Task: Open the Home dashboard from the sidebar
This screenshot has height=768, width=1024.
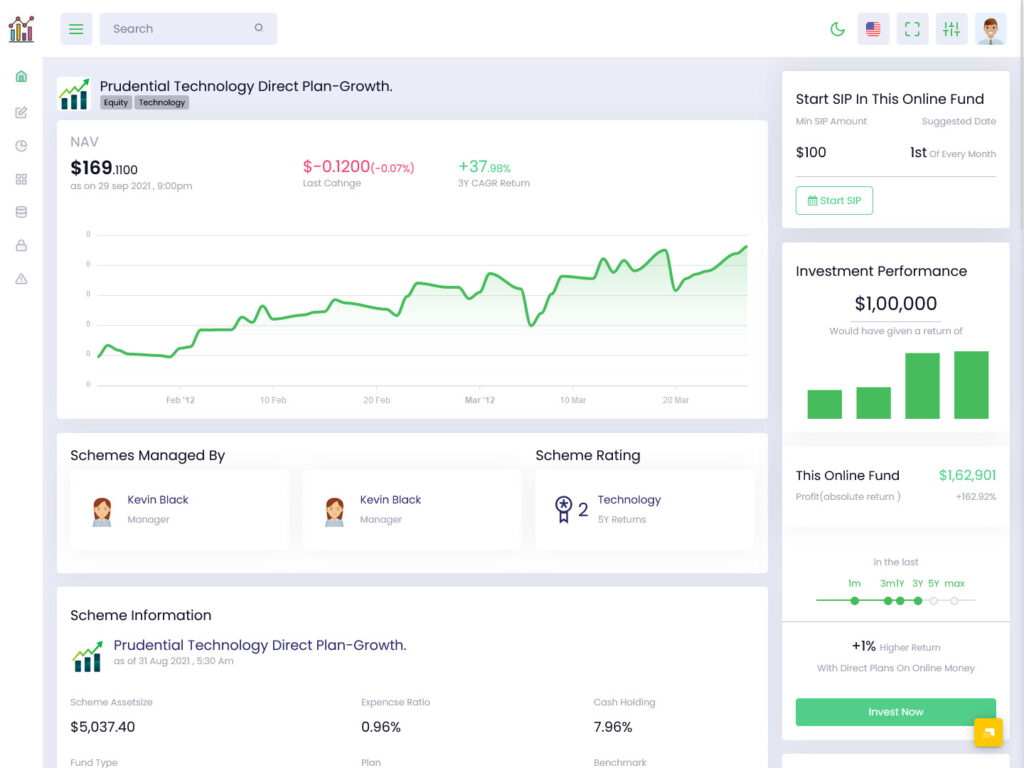Action: pyautogui.click(x=21, y=76)
